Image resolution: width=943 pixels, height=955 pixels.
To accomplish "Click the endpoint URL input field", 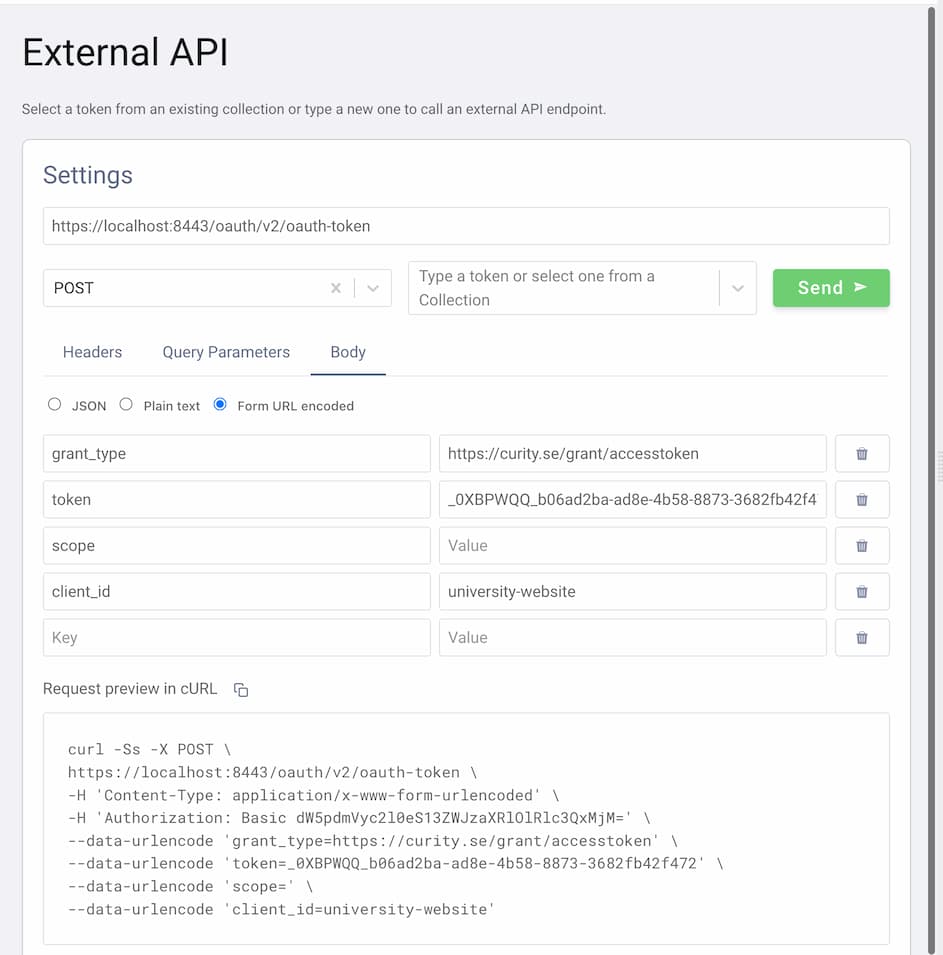I will pos(466,226).
